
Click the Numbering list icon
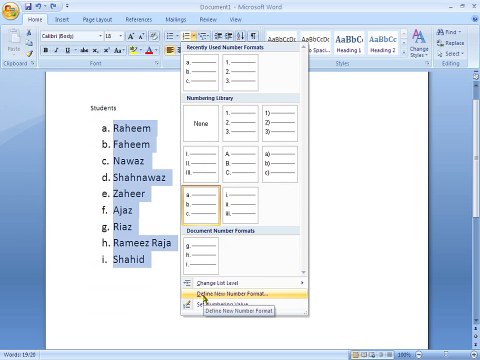click(186, 36)
